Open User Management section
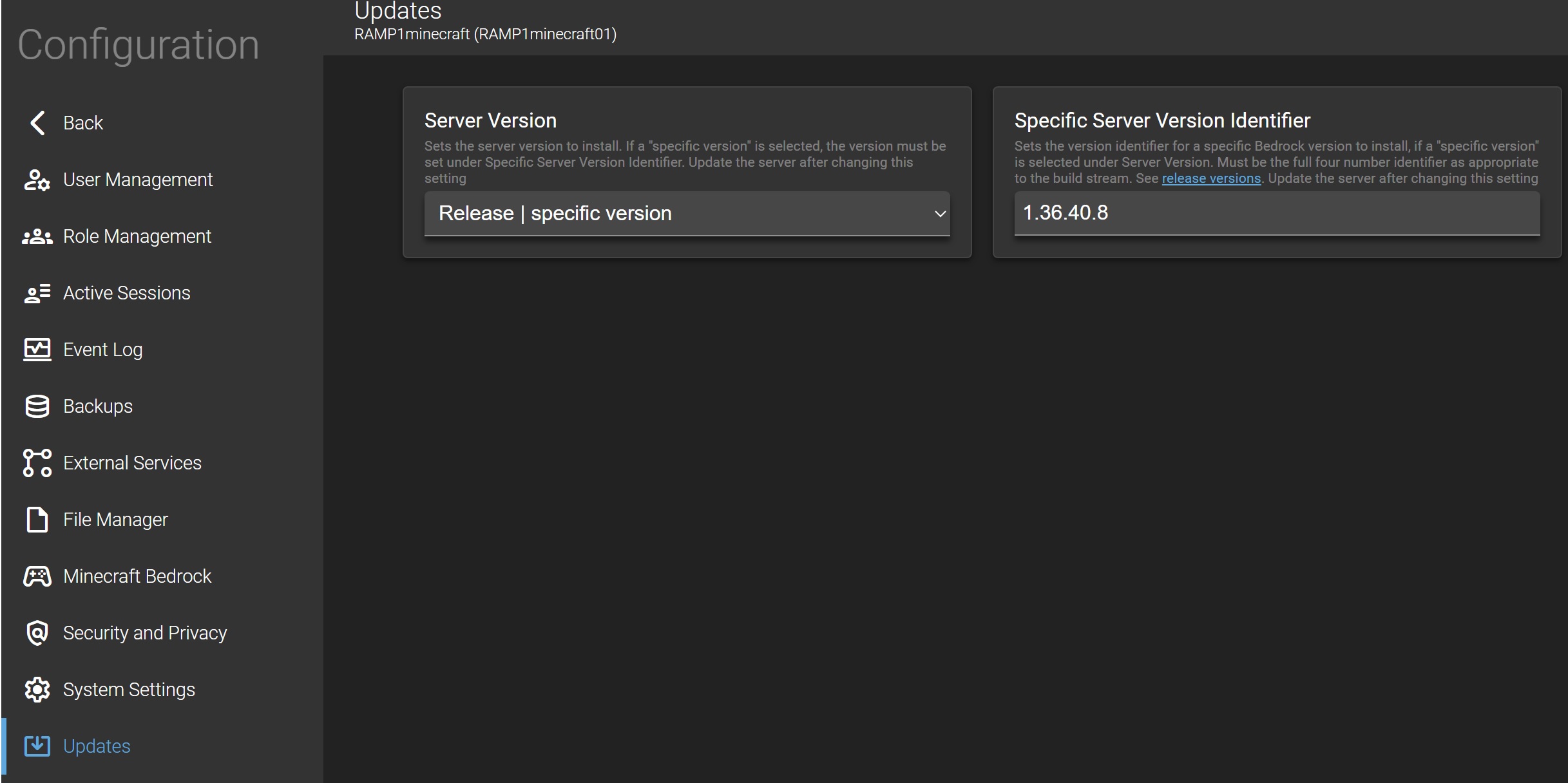This screenshot has width=1568, height=783. point(138,180)
